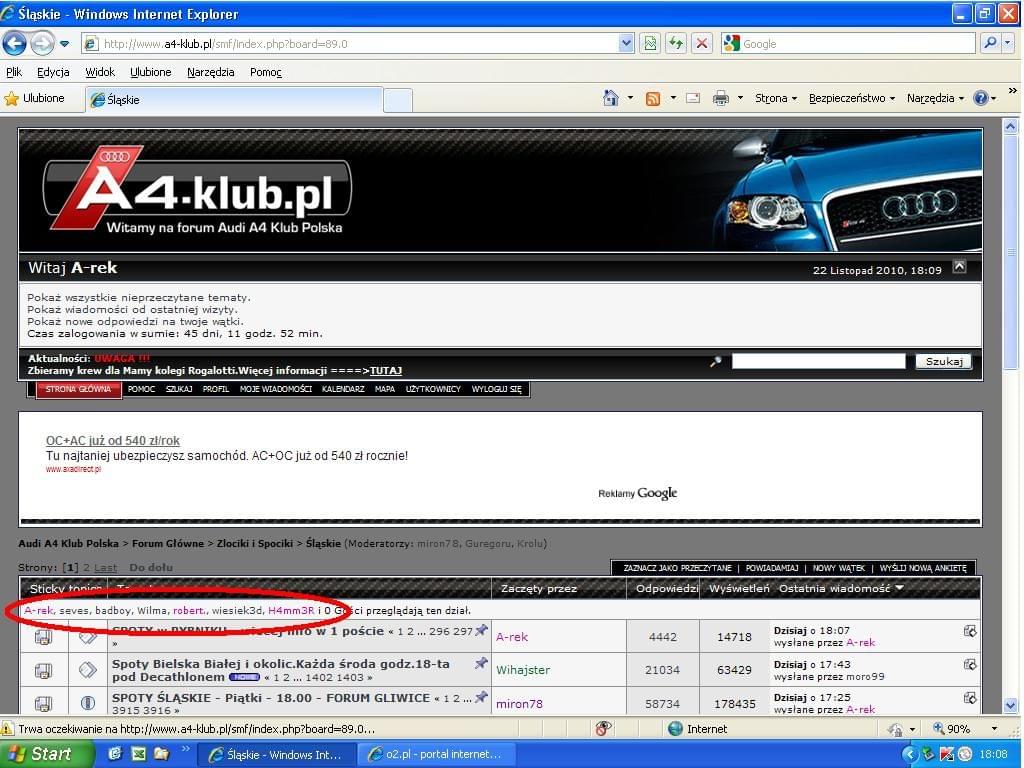Screen dimensions: 1024x768
Task: Open the Home button dropdown arrow
Action: (630, 99)
